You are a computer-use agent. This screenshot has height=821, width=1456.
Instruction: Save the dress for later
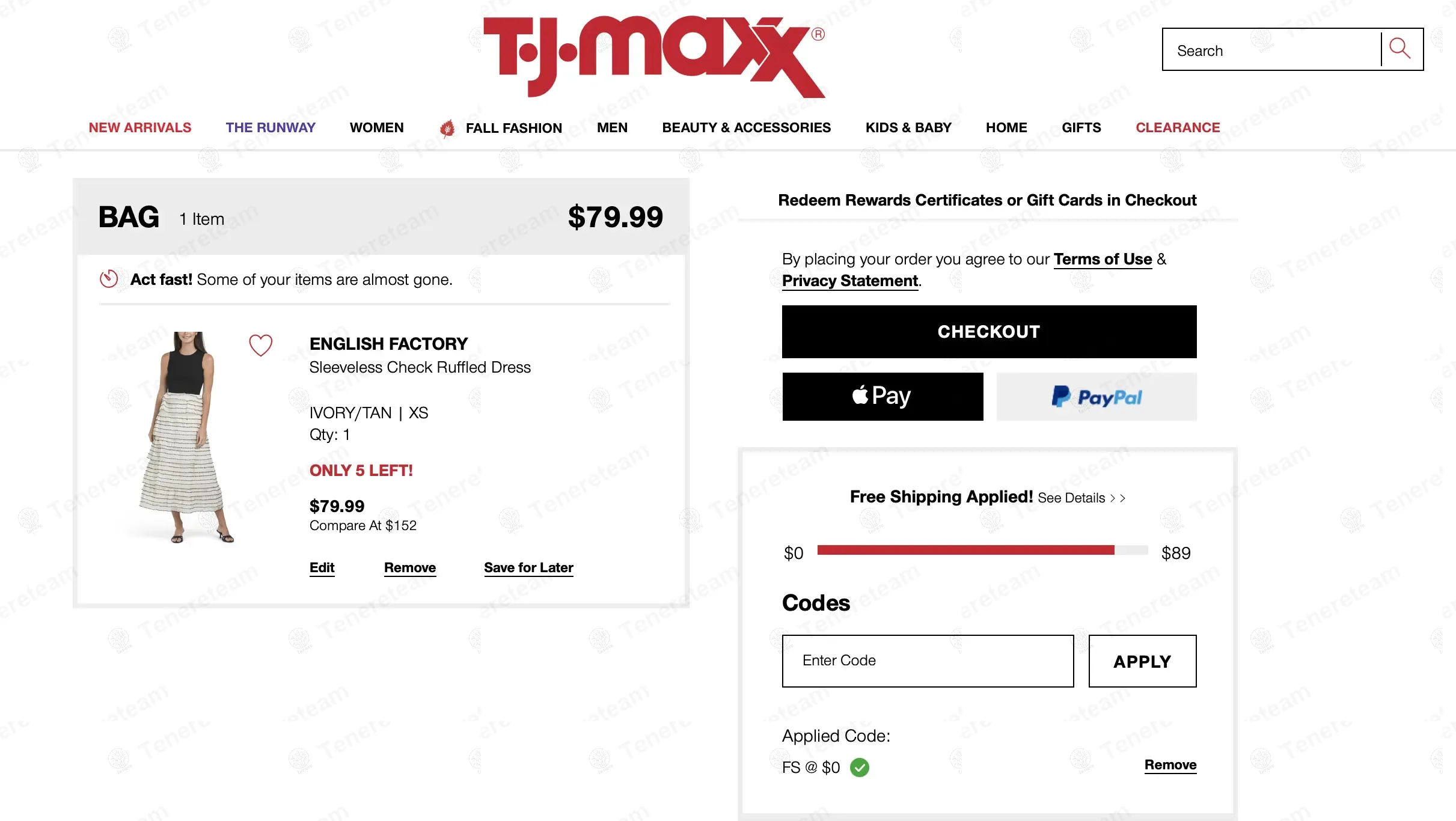(x=528, y=568)
